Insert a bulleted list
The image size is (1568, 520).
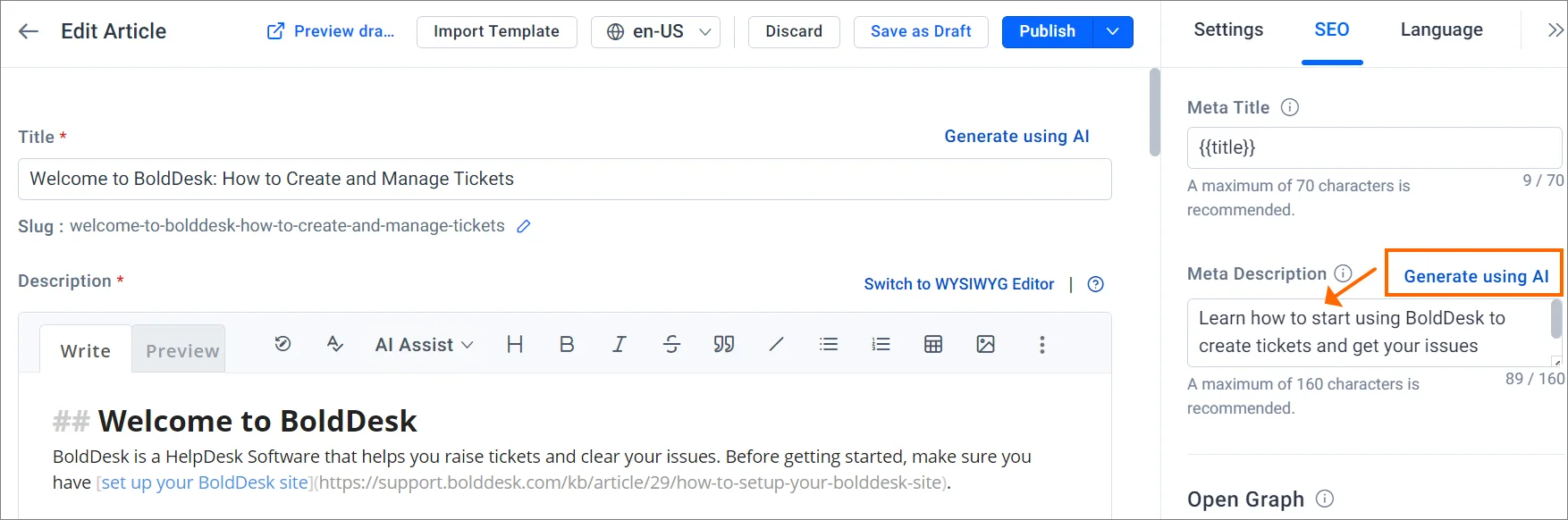tap(829, 344)
